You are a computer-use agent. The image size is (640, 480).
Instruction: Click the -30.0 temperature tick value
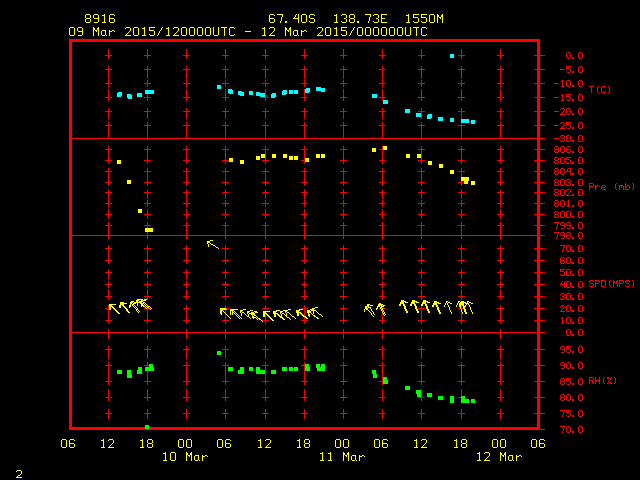(569, 139)
